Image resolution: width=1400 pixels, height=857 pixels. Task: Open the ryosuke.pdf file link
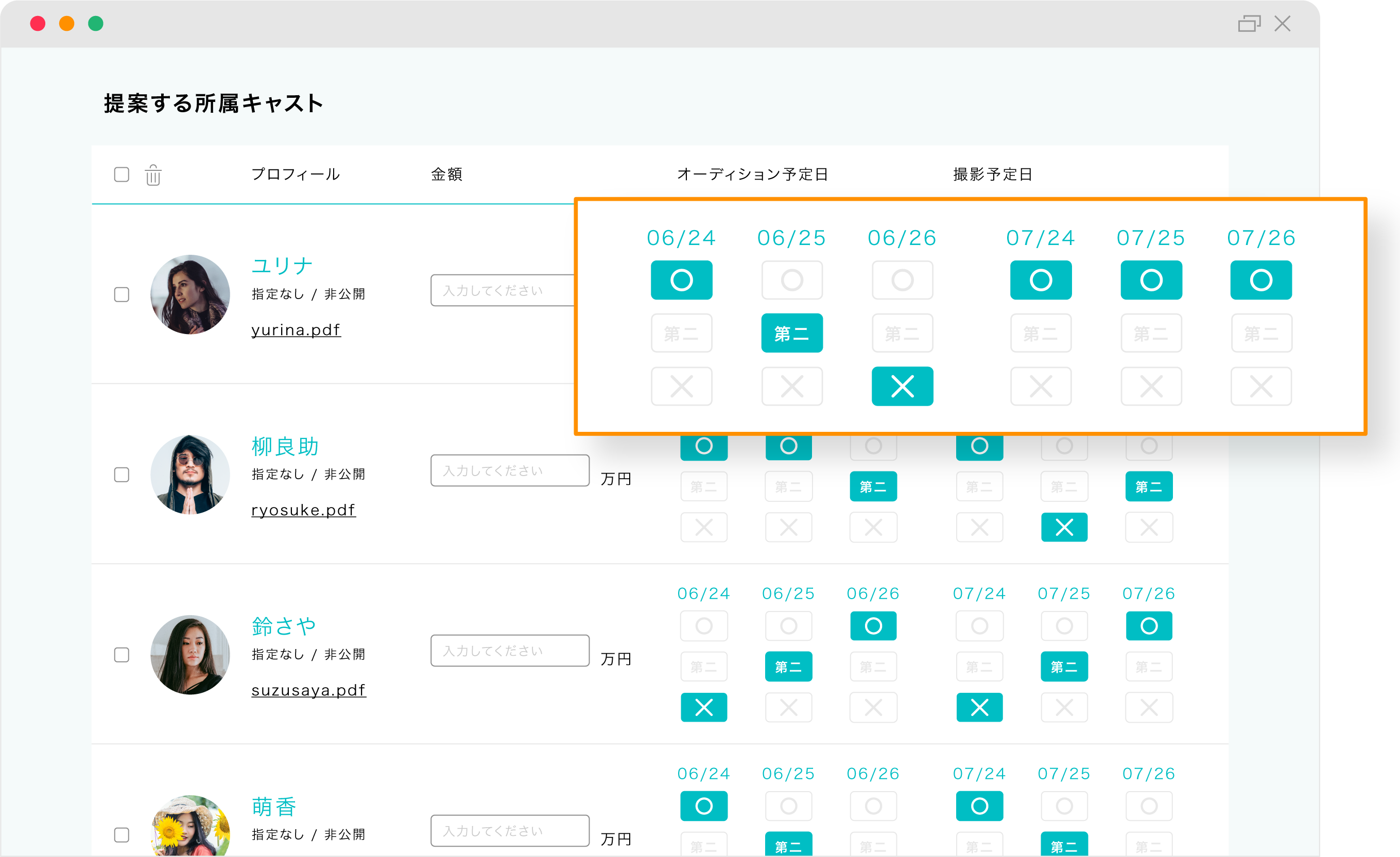(303, 510)
